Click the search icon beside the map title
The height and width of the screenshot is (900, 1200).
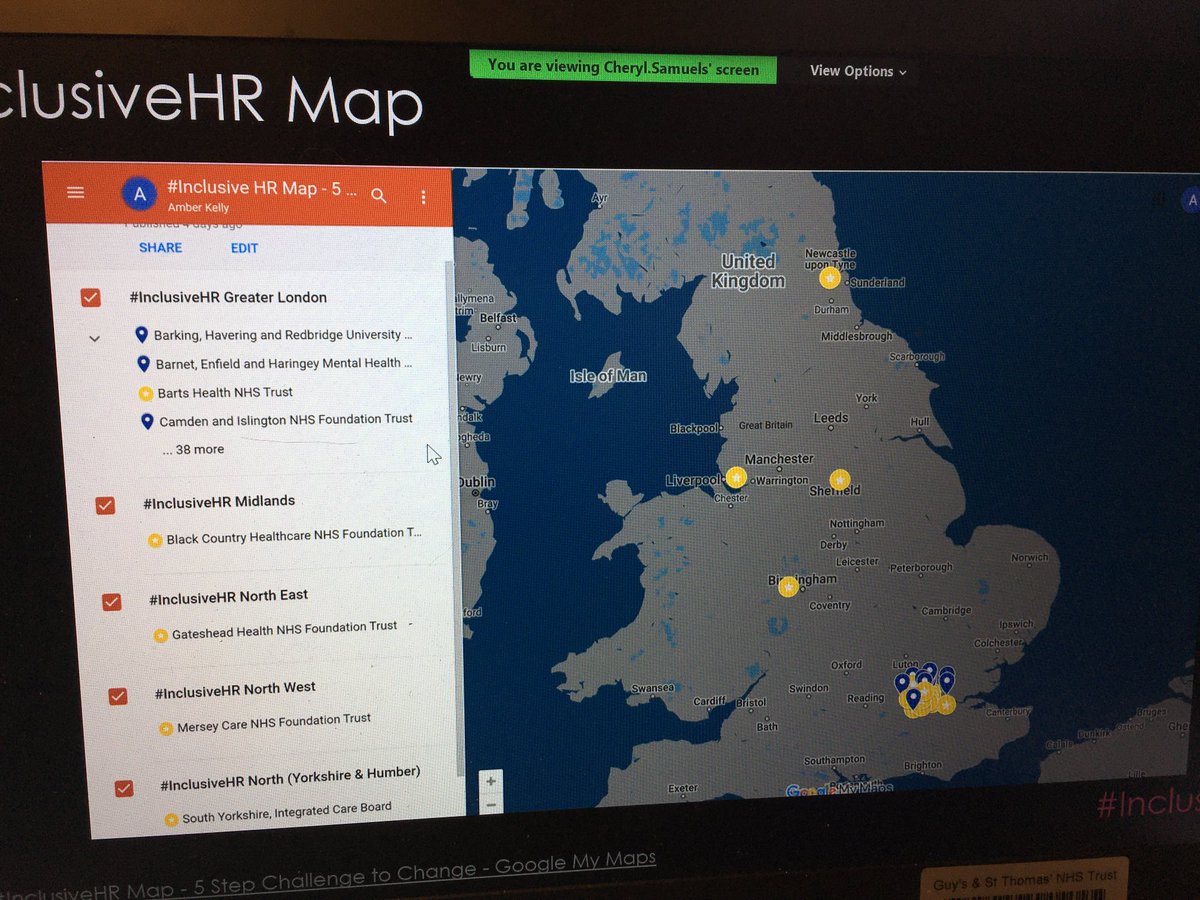(379, 197)
